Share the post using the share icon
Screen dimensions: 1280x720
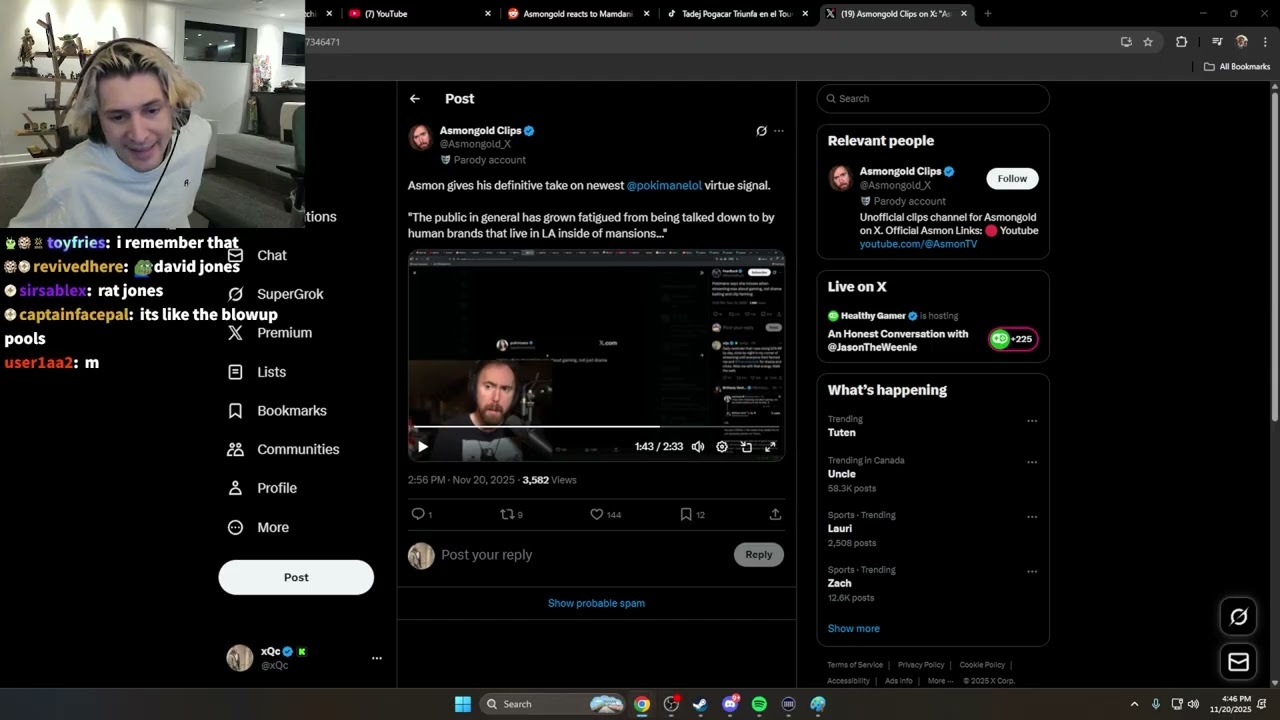pyautogui.click(x=775, y=514)
